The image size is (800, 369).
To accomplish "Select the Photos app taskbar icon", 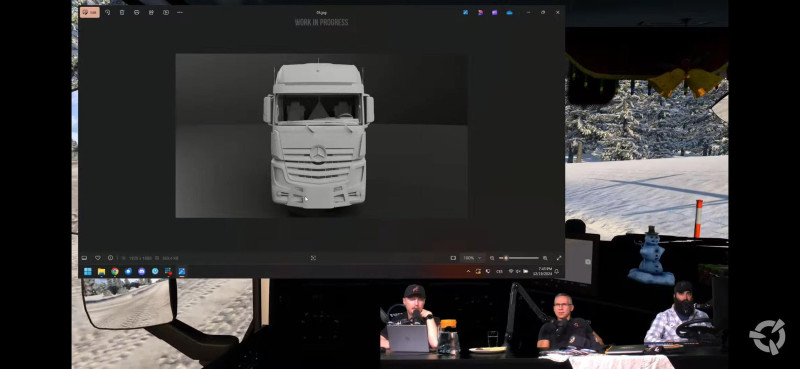I will 182,272.
